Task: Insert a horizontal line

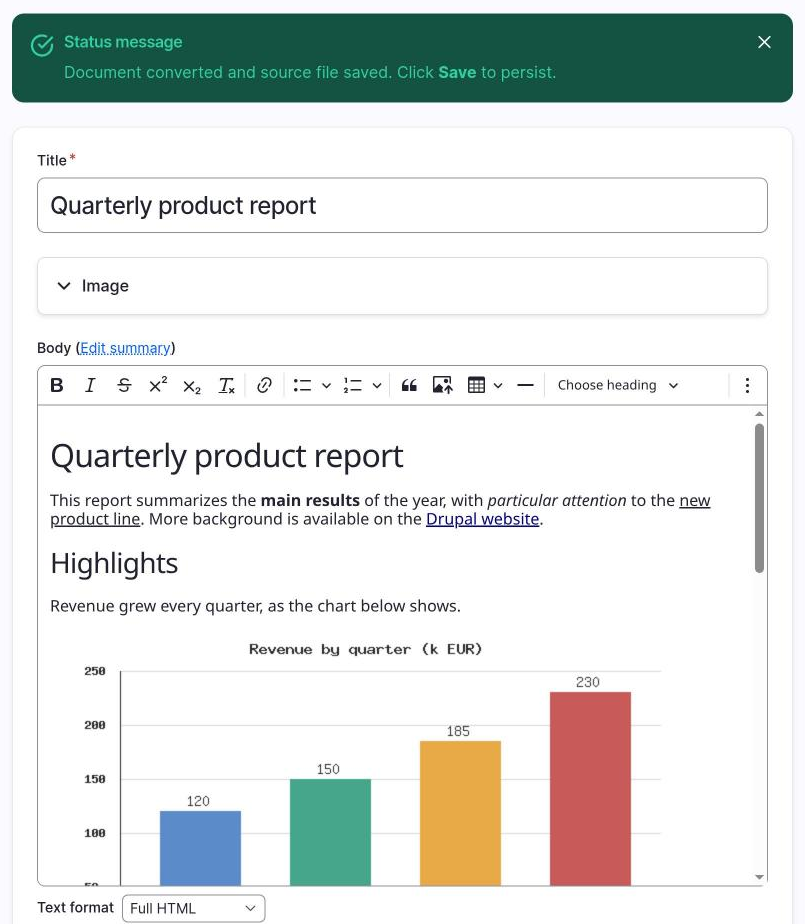Action: (x=525, y=385)
